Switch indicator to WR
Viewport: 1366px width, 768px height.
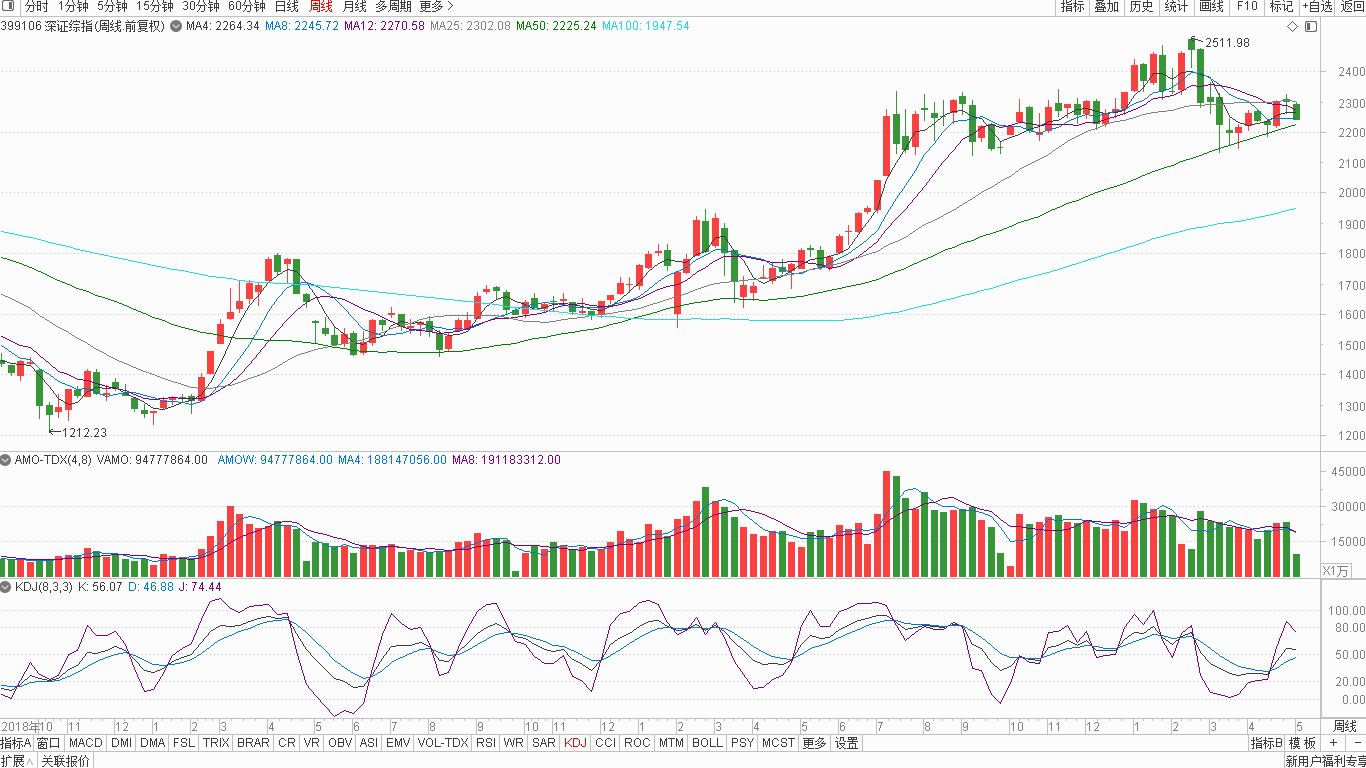[x=514, y=743]
